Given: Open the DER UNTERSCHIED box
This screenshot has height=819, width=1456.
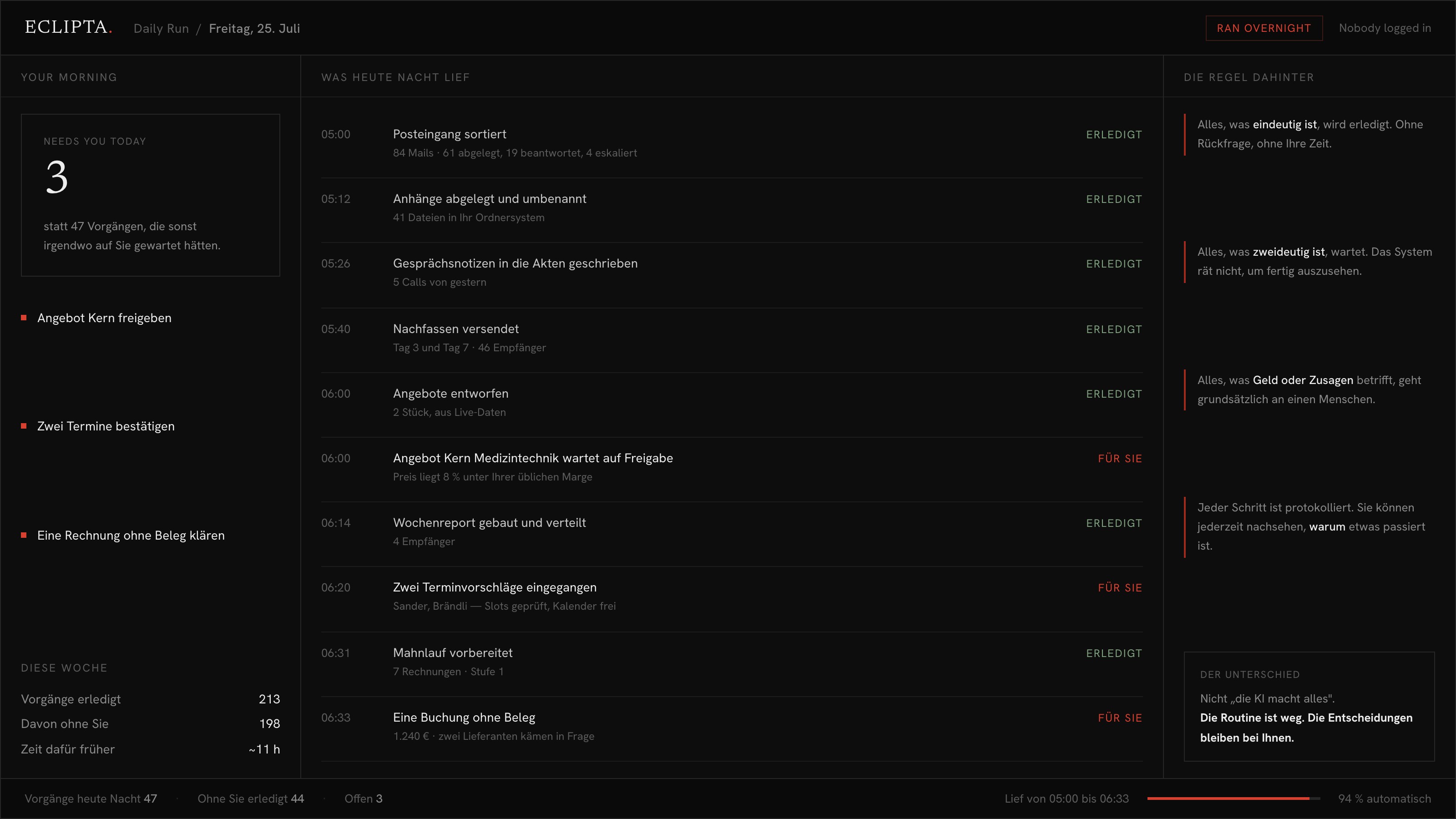Looking at the screenshot, I should click(x=1309, y=707).
